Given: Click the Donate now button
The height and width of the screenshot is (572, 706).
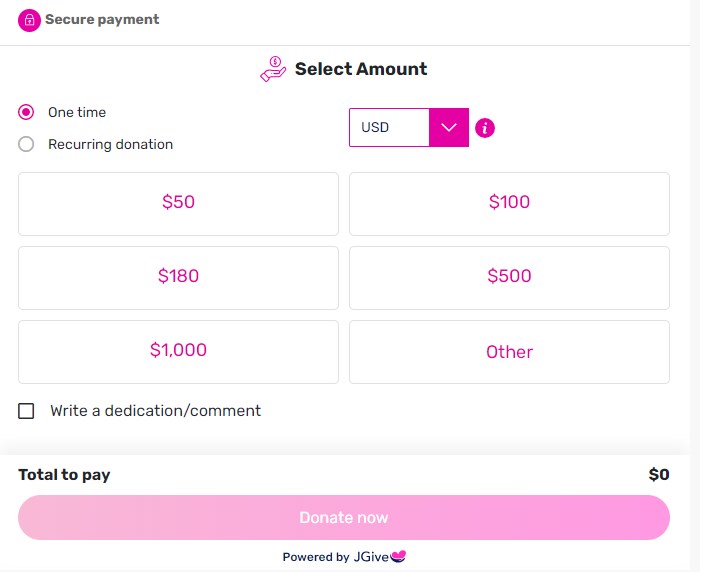Looking at the screenshot, I should click(344, 518).
